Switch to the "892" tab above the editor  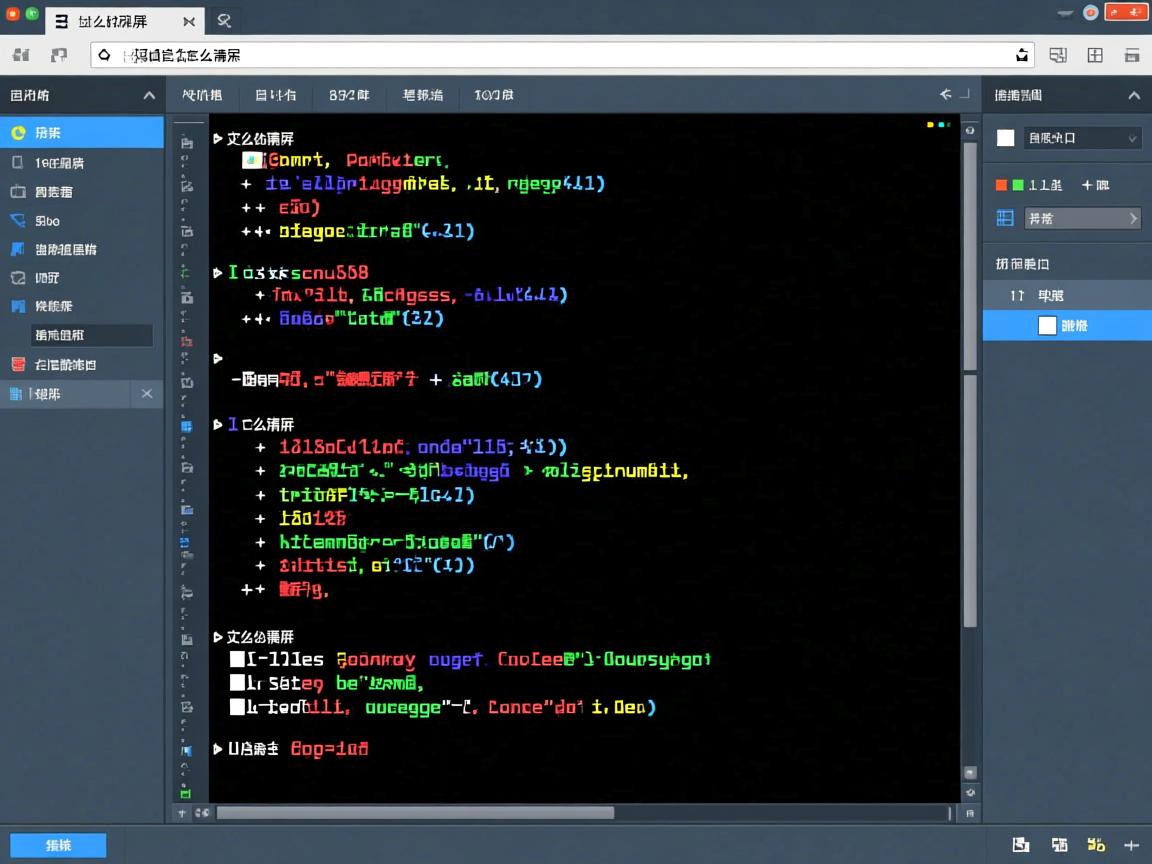pos(349,95)
